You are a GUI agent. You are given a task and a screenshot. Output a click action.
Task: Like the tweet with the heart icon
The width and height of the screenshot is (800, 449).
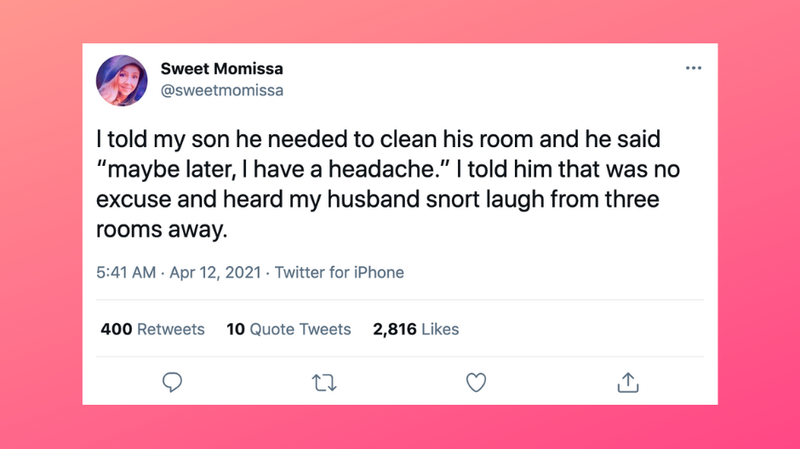pos(476,382)
